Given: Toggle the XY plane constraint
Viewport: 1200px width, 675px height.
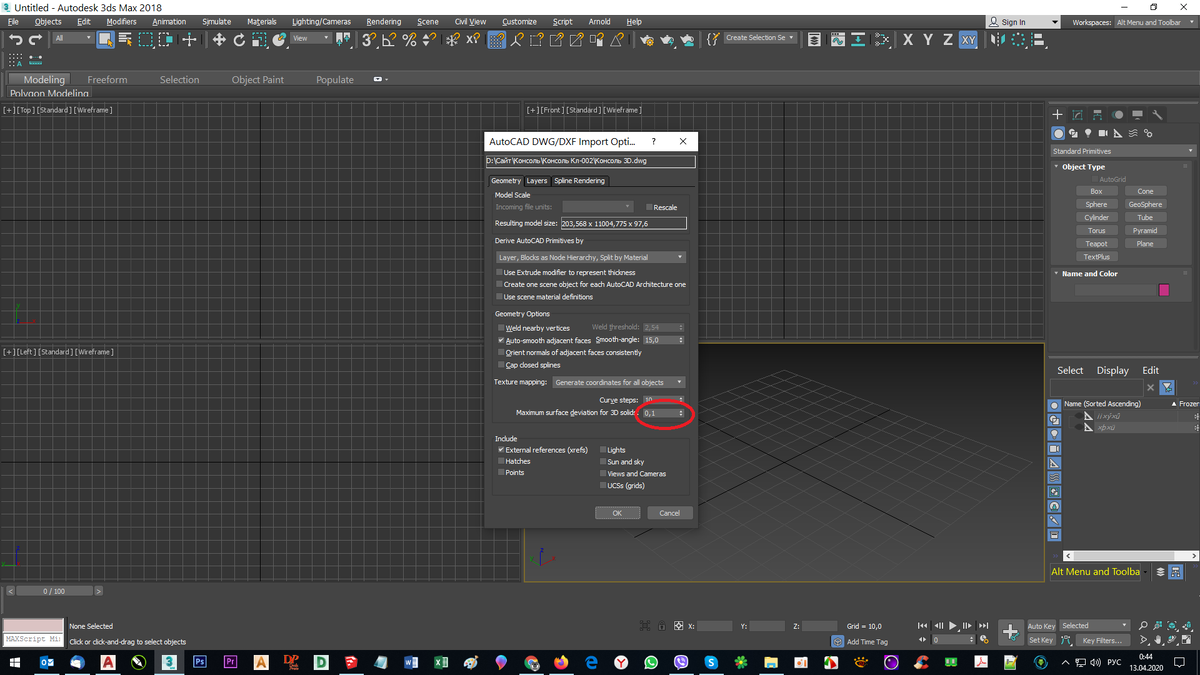Looking at the screenshot, I should tap(968, 40).
